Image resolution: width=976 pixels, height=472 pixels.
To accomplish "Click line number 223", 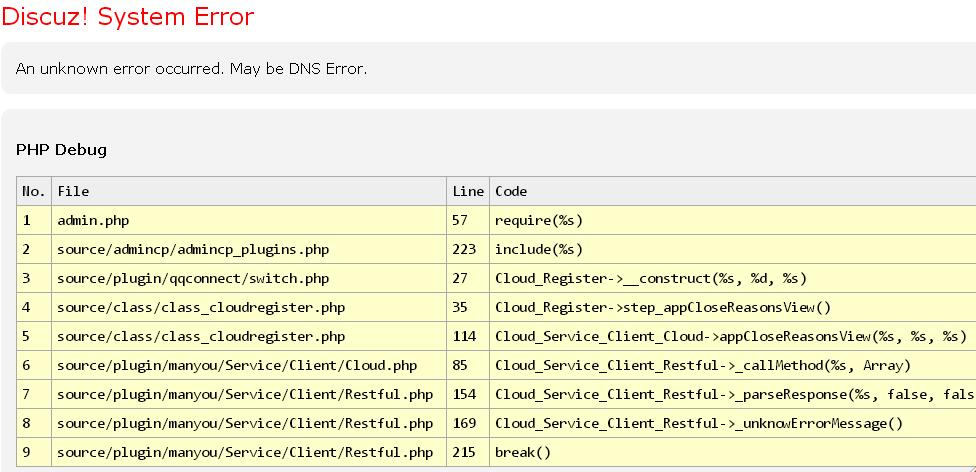I will (468, 250).
